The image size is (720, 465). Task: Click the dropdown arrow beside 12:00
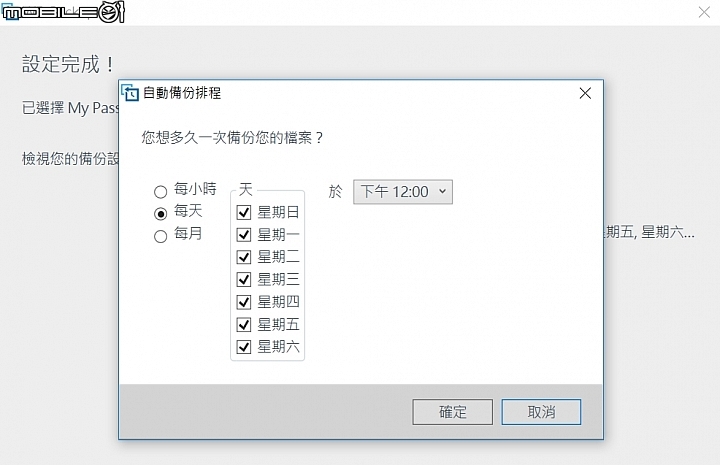[x=442, y=191]
